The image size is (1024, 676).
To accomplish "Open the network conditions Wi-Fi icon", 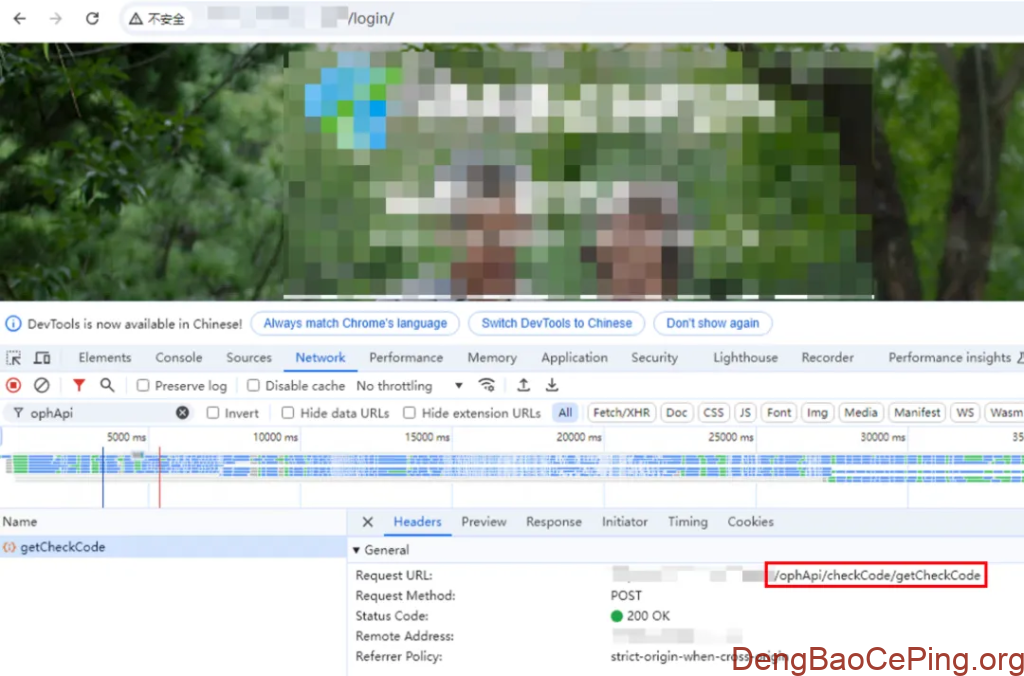I will pyautogui.click(x=487, y=385).
